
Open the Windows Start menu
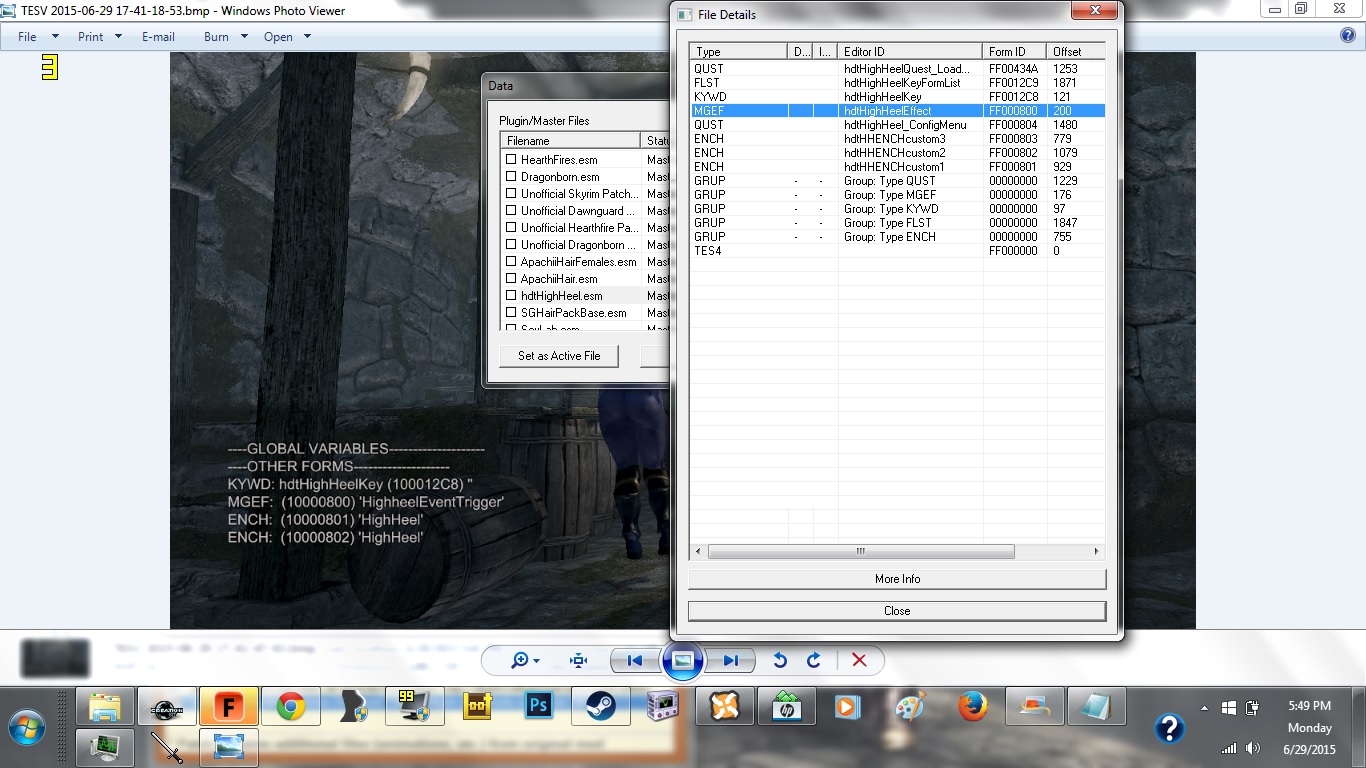click(x=27, y=727)
